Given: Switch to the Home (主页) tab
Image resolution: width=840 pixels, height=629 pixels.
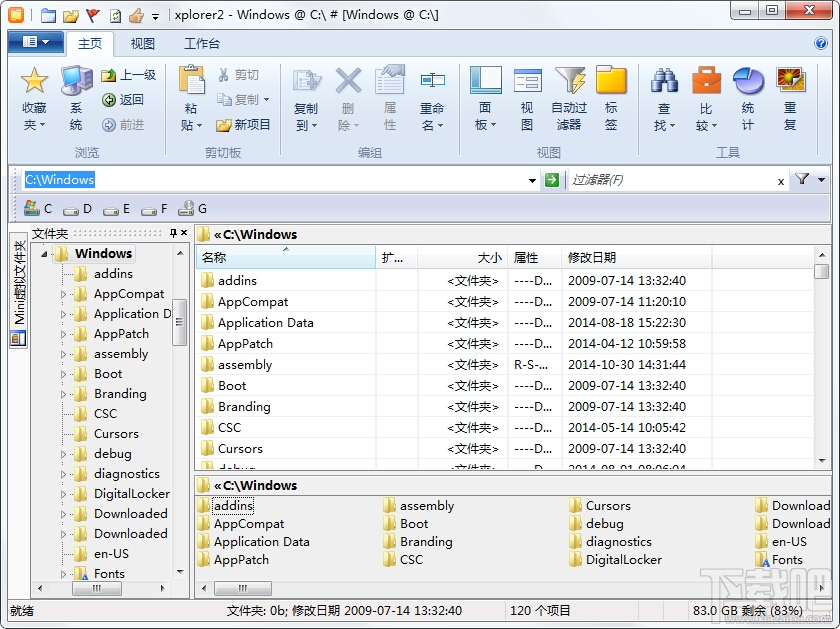Looking at the screenshot, I should 89,43.
